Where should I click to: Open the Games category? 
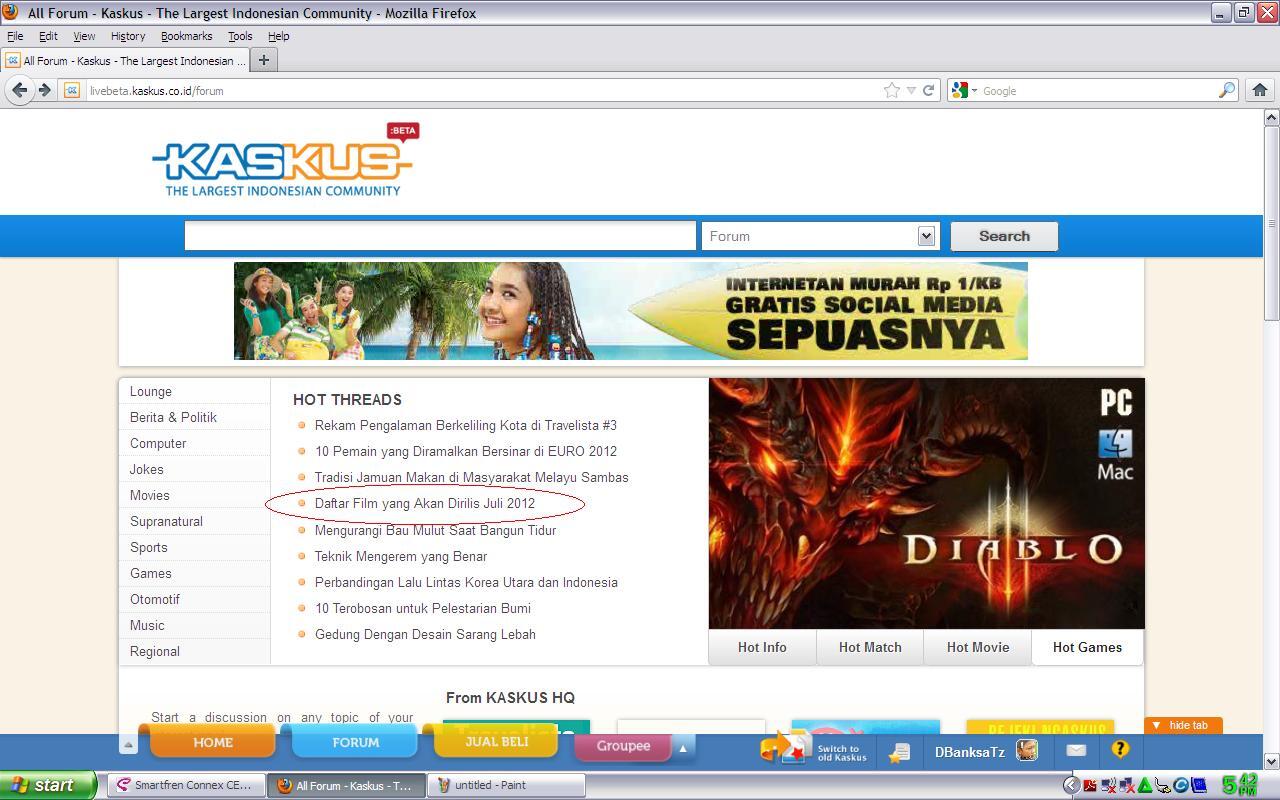(x=151, y=573)
